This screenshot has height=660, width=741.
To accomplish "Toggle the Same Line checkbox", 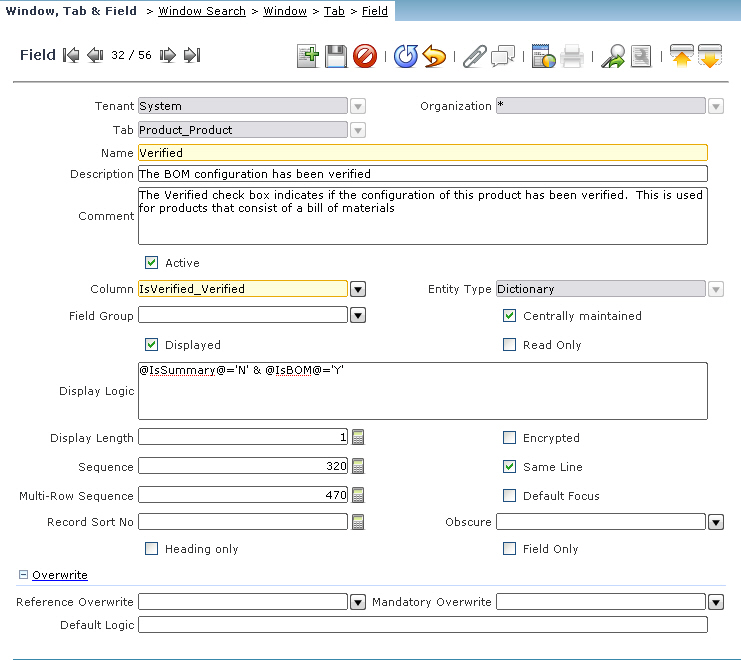I will point(510,466).
